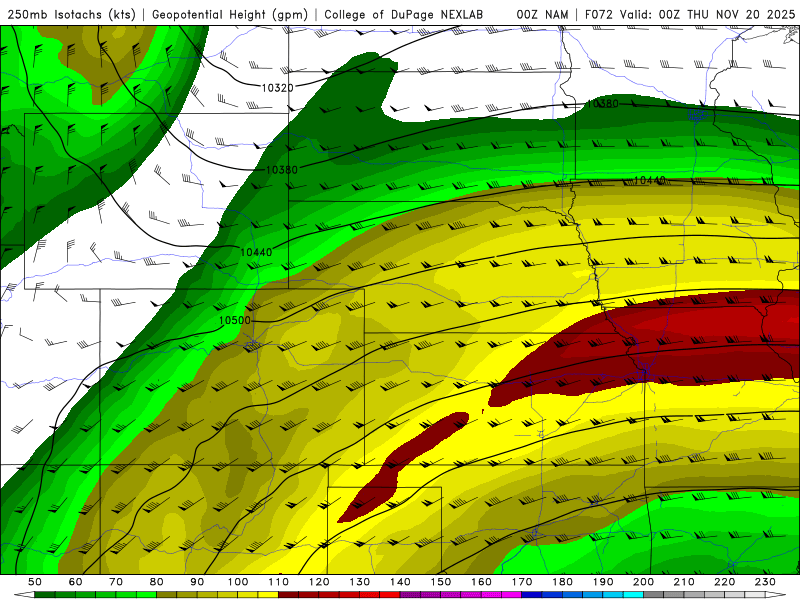800x600 pixels.
Task: Click the 10320 height contour label
Action: (x=278, y=88)
